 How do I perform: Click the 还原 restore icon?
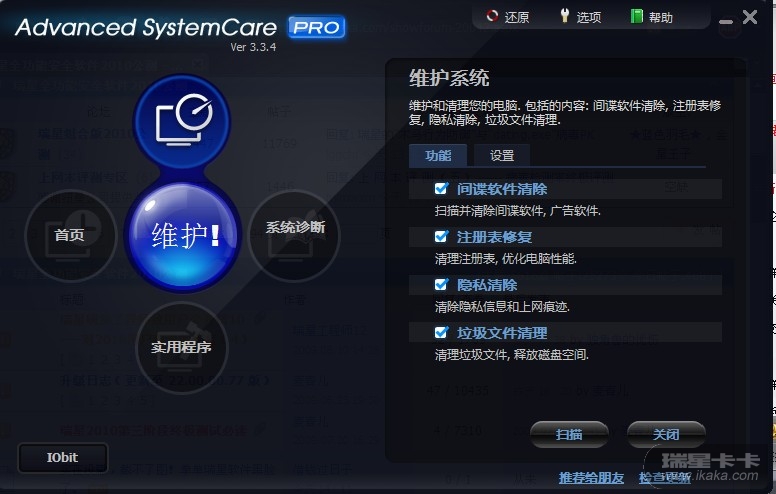point(492,16)
